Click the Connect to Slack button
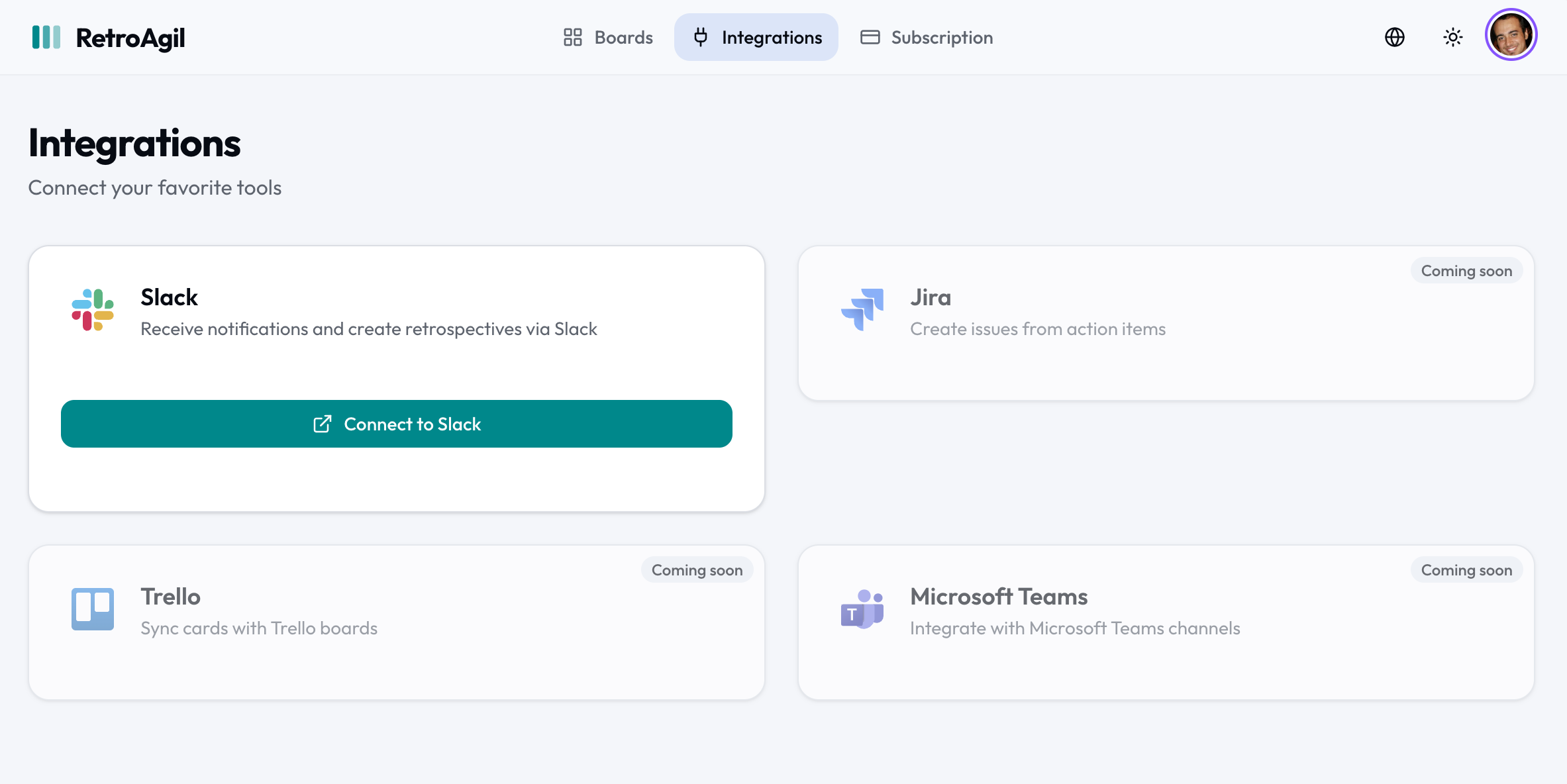This screenshot has height=784, width=1567. [x=396, y=424]
